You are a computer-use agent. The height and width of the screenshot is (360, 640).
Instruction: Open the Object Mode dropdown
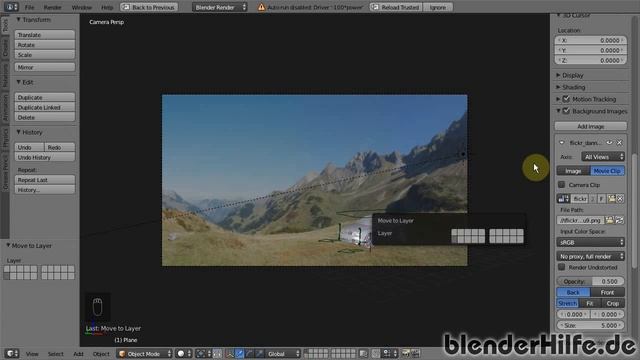tap(145, 353)
